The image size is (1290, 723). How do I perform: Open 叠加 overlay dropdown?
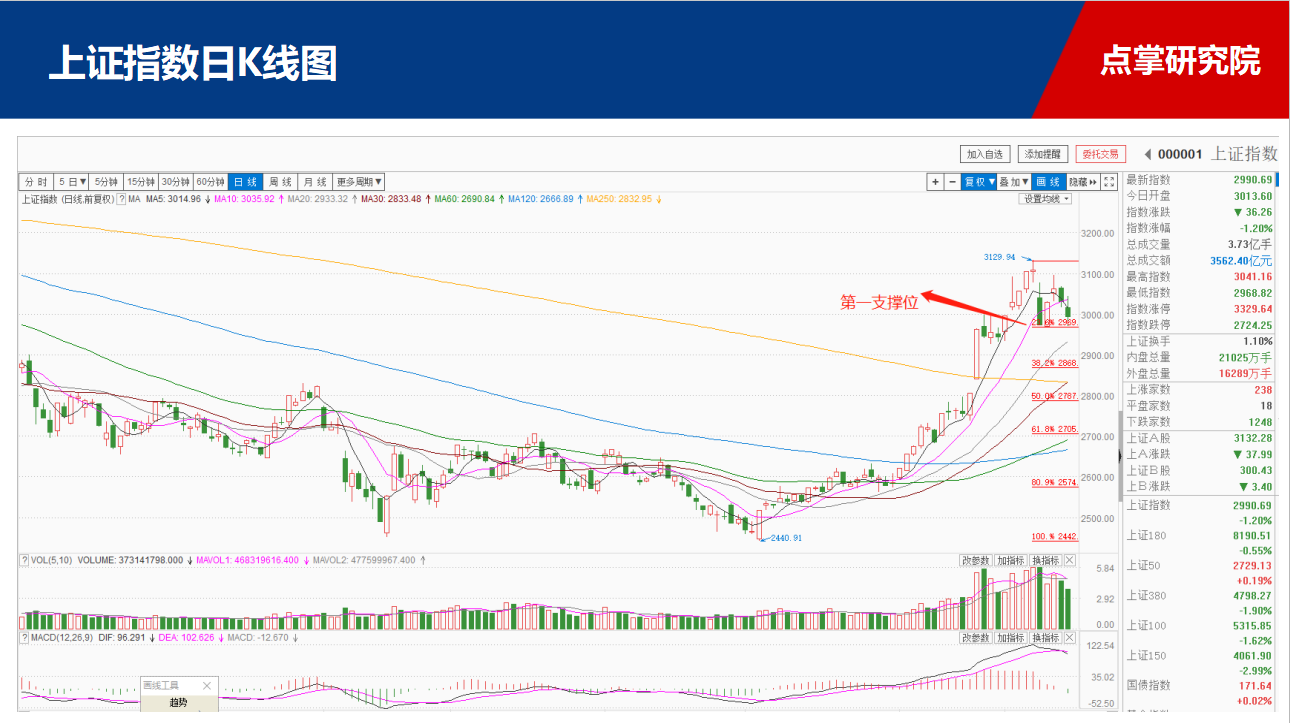pyautogui.click(x=1015, y=182)
